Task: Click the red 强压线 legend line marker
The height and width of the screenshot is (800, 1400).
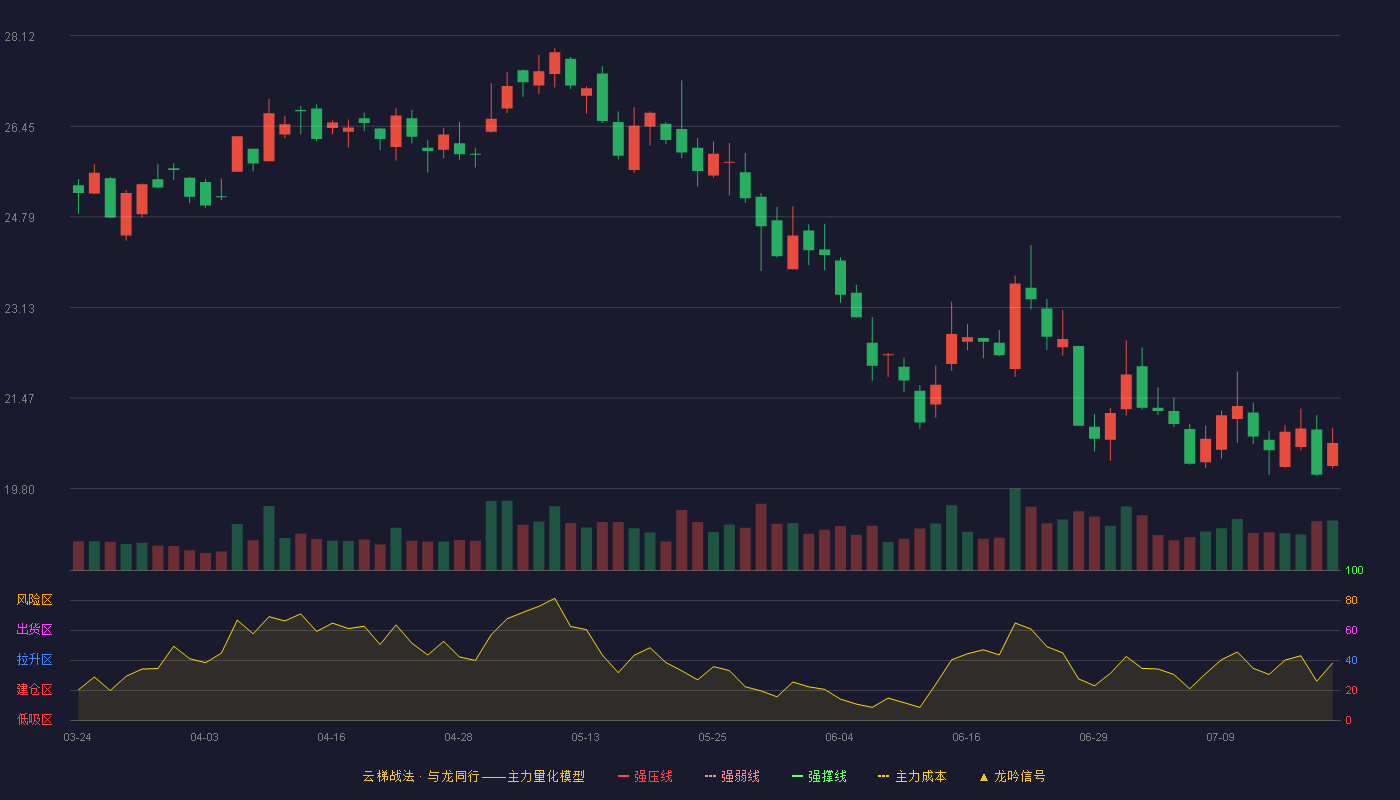Action: 624,776
